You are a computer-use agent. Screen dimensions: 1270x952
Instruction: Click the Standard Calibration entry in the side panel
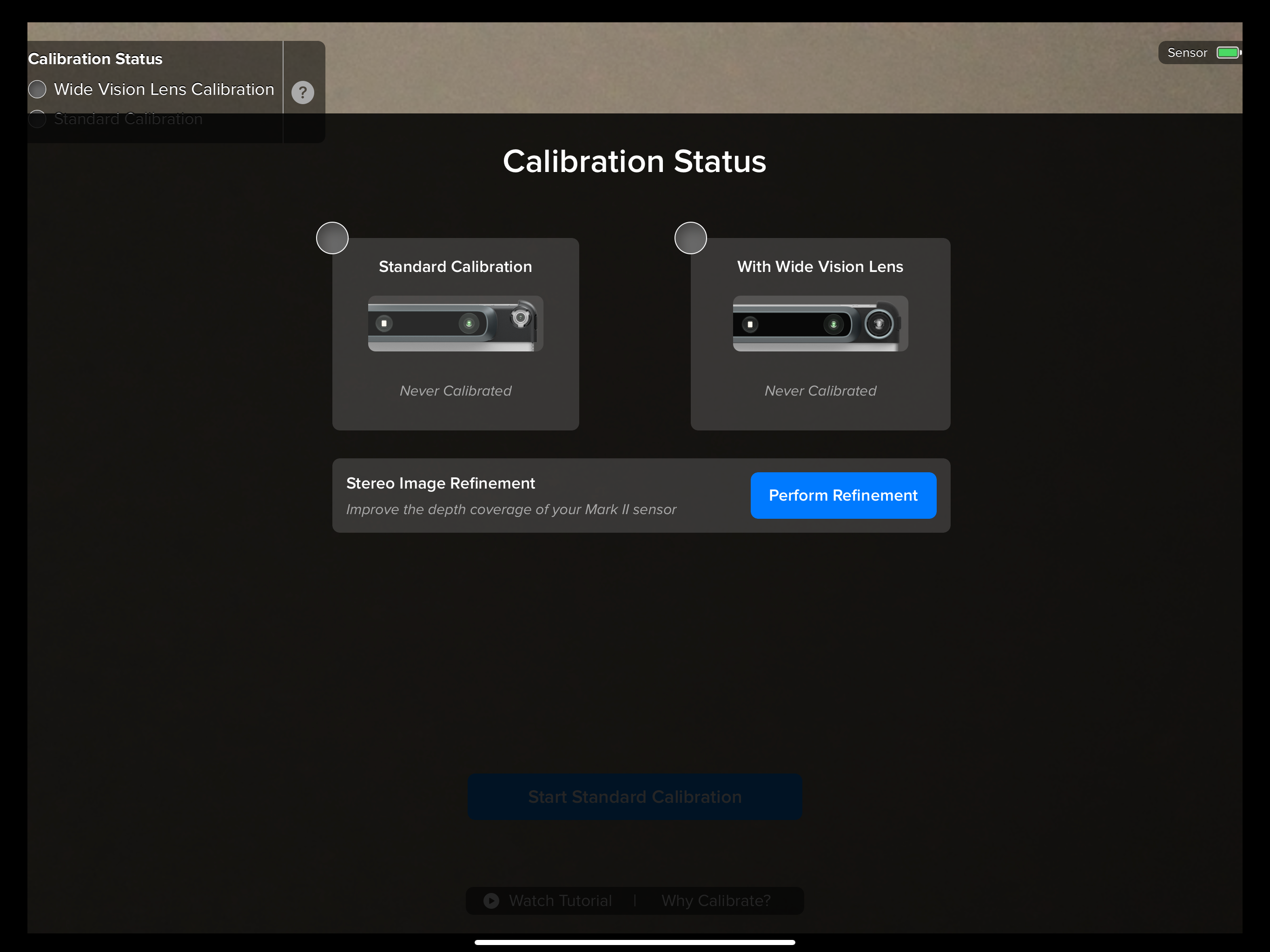tap(127, 118)
